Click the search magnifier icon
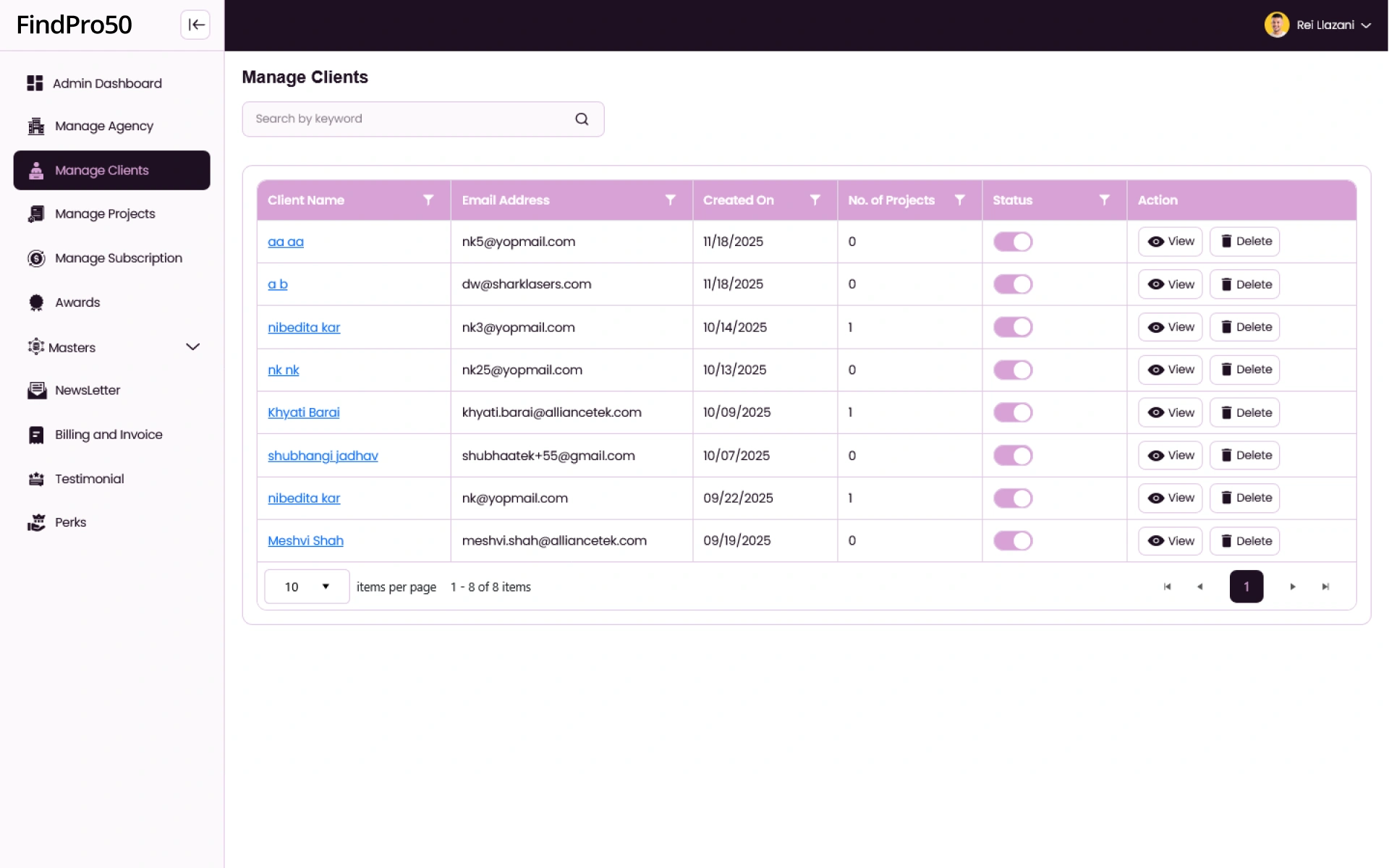 pyautogui.click(x=582, y=119)
